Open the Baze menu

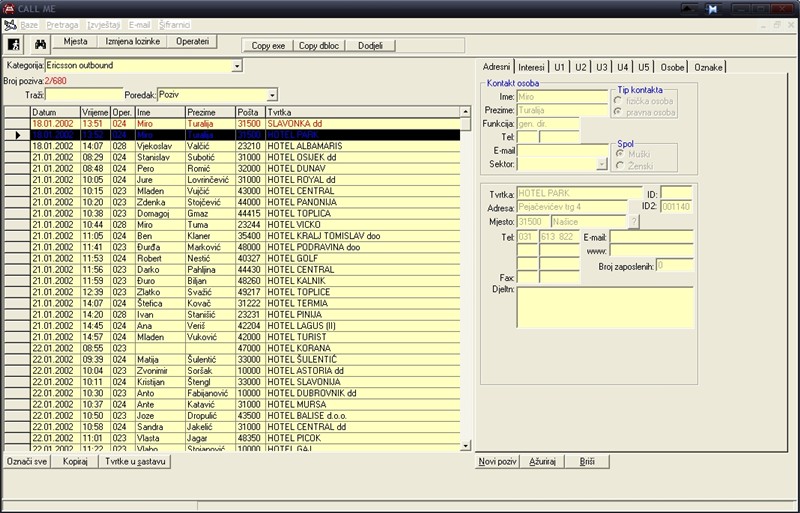click(29, 25)
